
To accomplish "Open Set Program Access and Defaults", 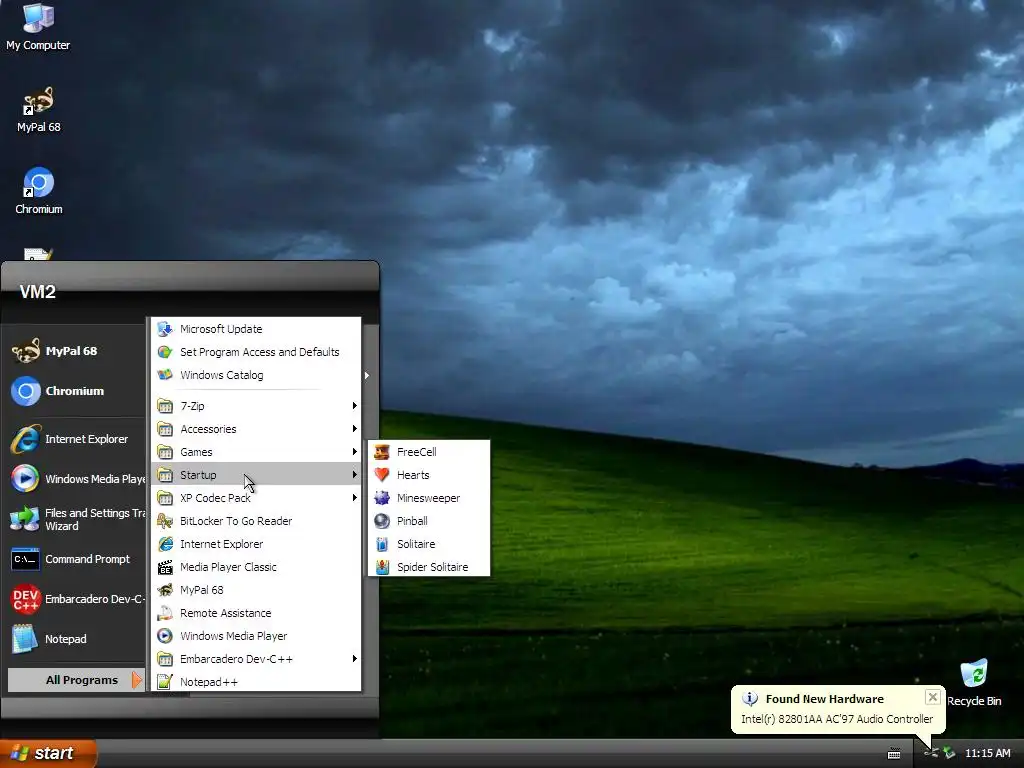I will point(256,352).
